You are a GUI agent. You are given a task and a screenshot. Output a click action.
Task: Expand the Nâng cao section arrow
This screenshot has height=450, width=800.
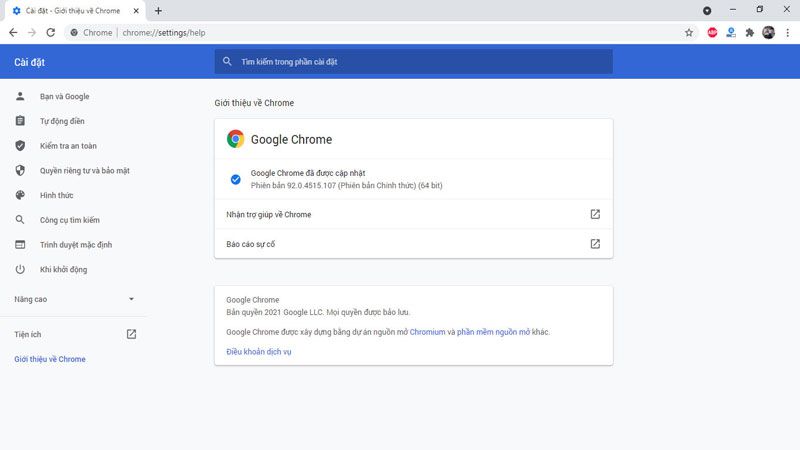tap(131, 299)
